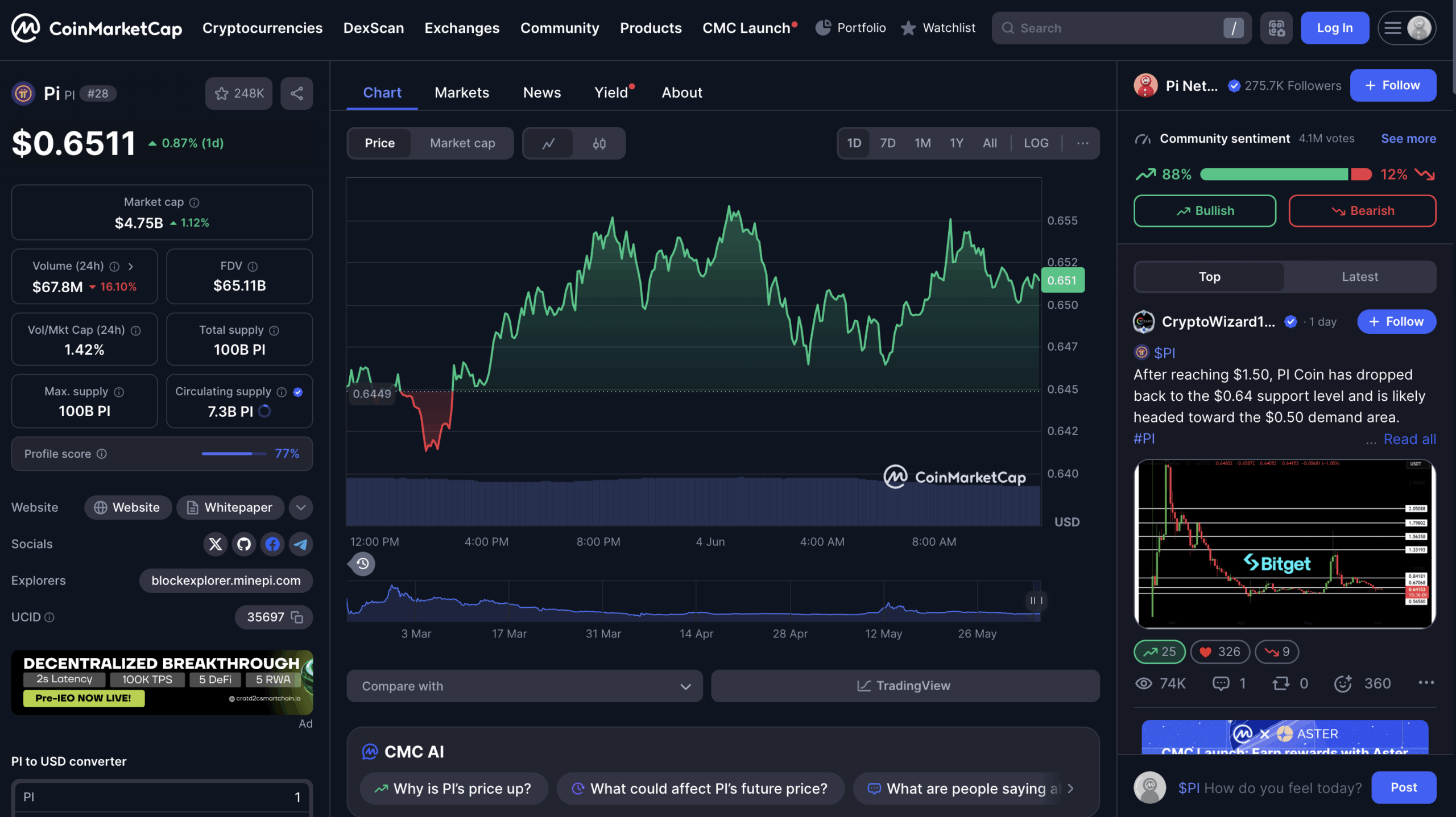Open the Compare with dropdown

click(x=524, y=686)
